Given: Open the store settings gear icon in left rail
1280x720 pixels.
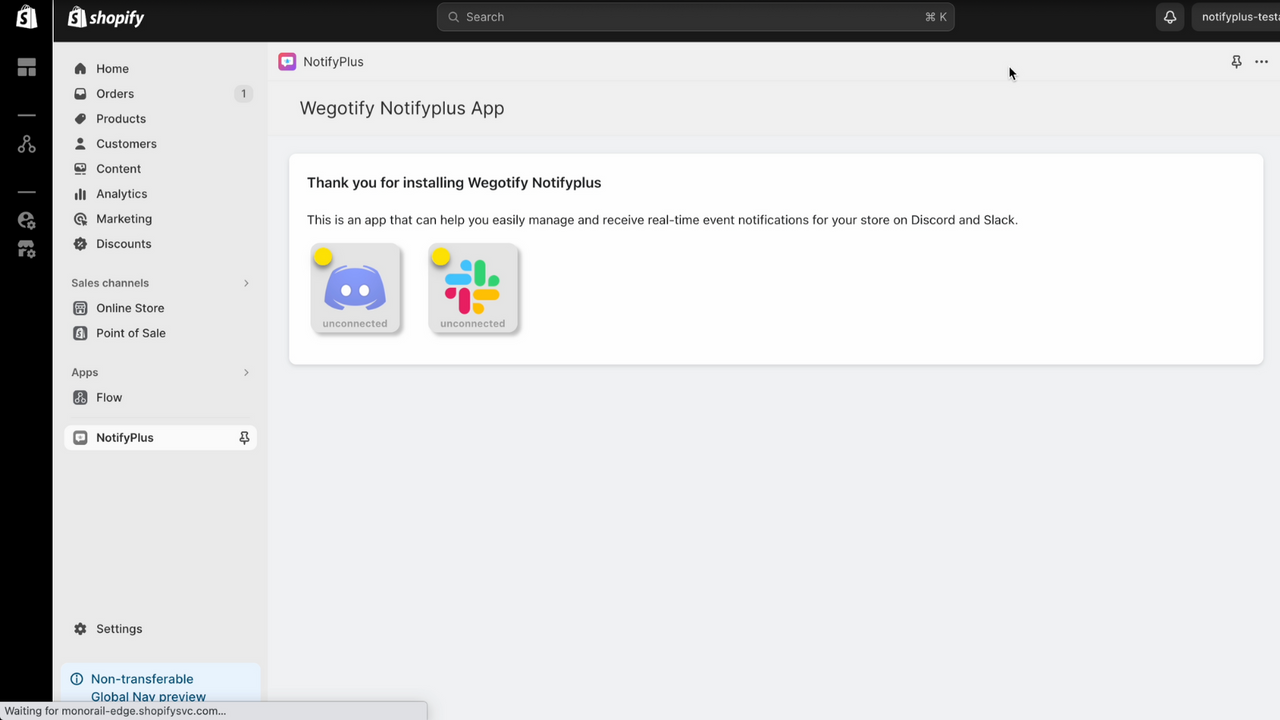Looking at the screenshot, I should click(26, 249).
